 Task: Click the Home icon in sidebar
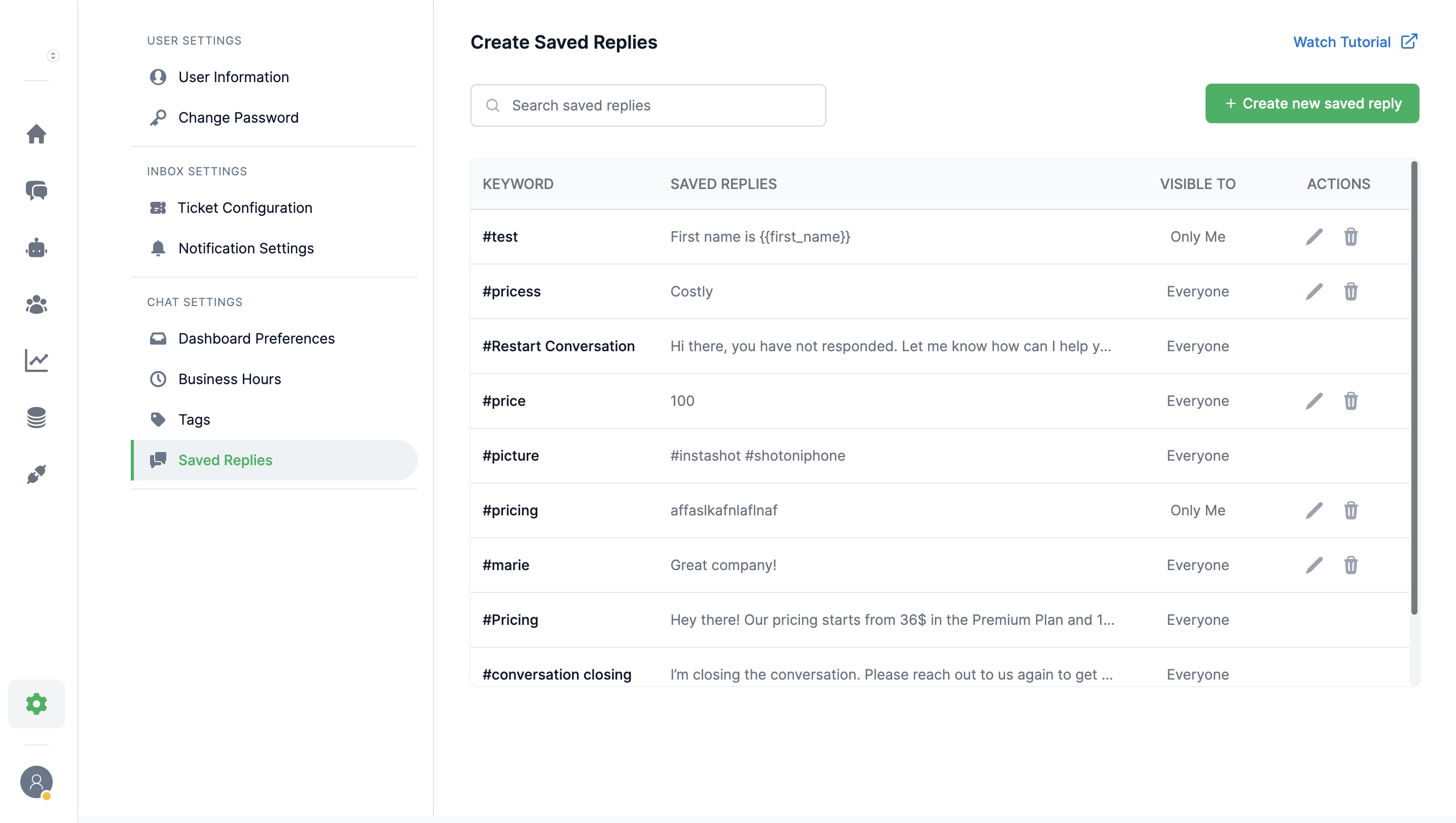[36, 134]
